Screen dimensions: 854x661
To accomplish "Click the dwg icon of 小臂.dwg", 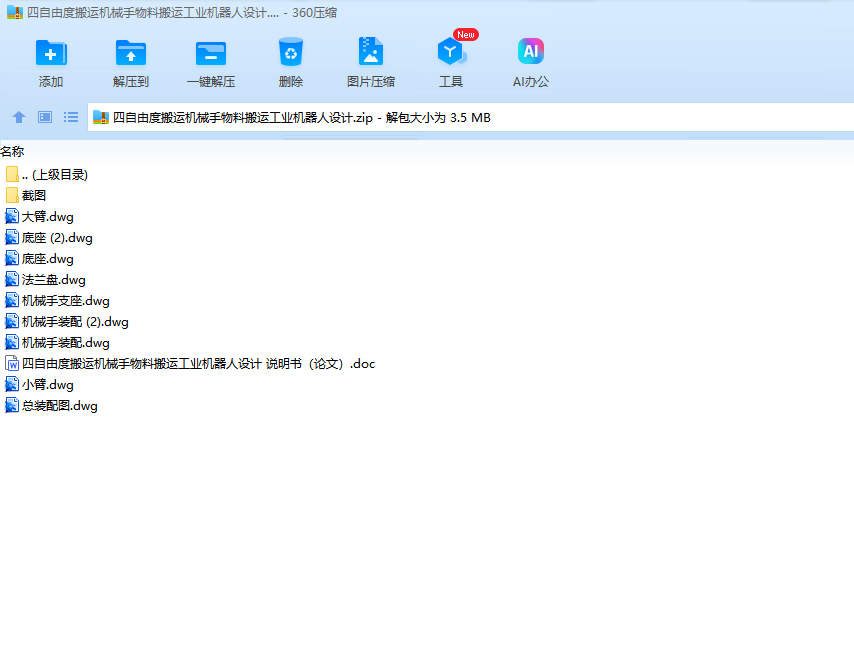I will 12,384.
